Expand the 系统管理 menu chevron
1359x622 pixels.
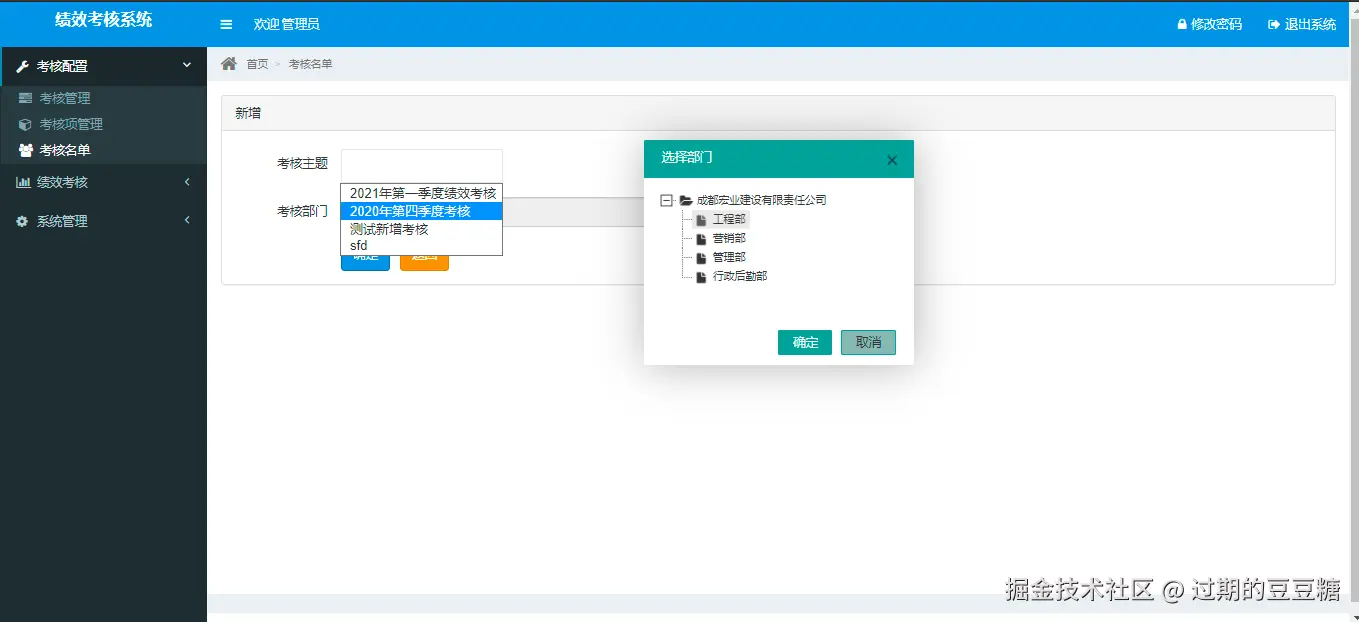coord(187,220)
